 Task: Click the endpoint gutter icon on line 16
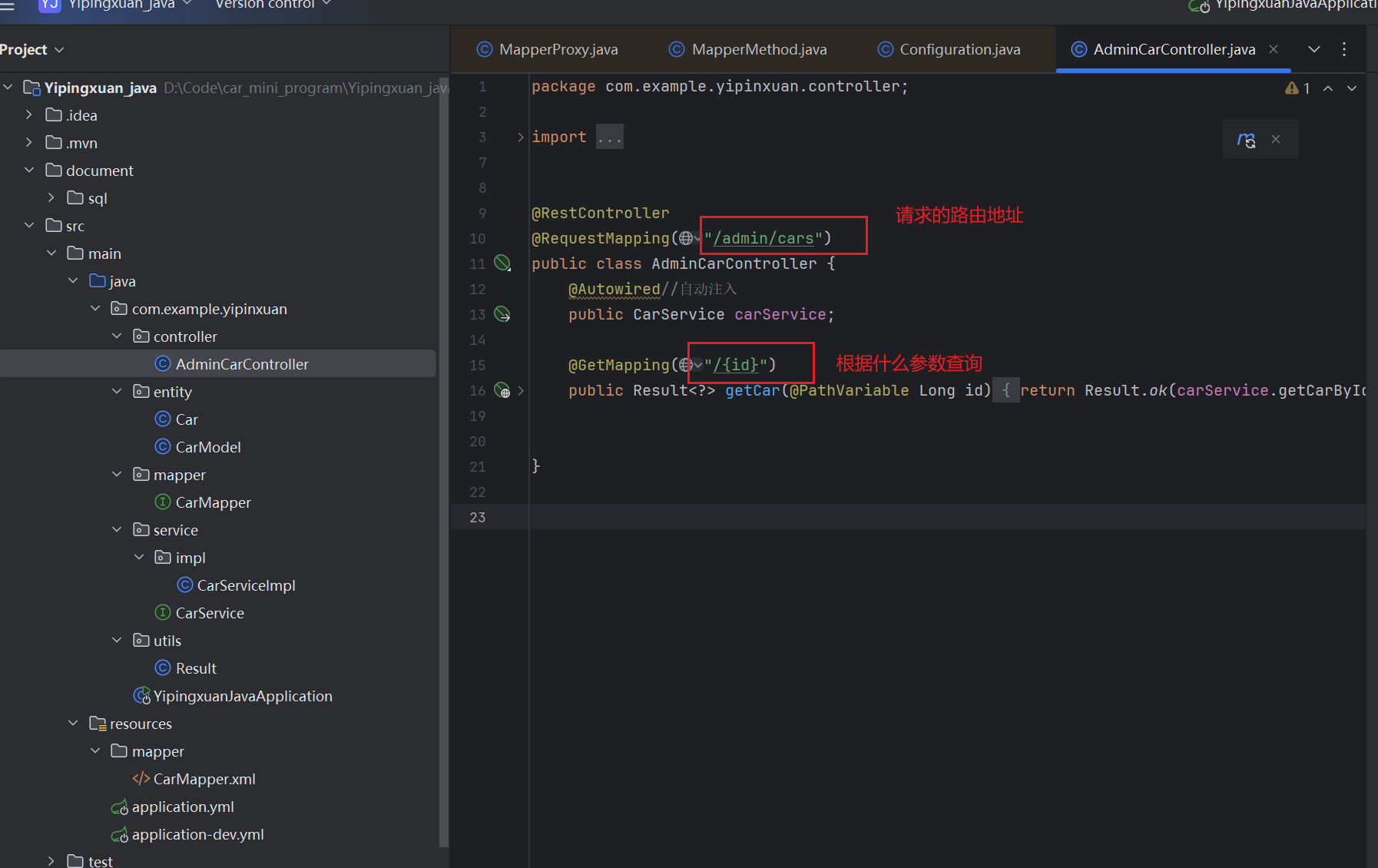click(502, 390)
